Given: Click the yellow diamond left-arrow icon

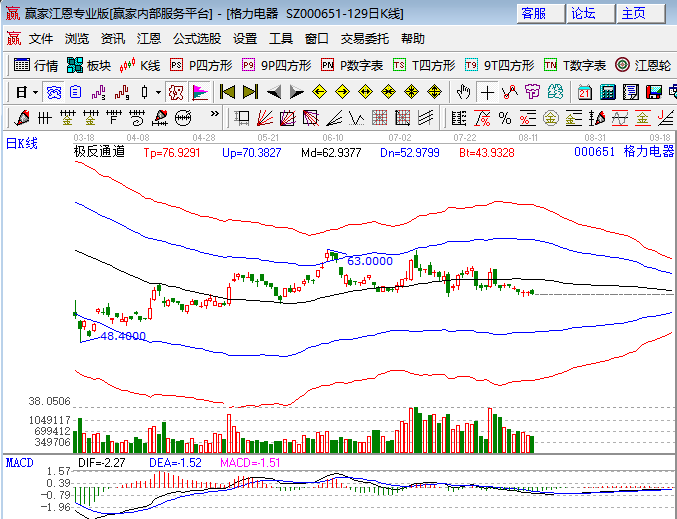Looking at the screenshot, I should [320, 92].
